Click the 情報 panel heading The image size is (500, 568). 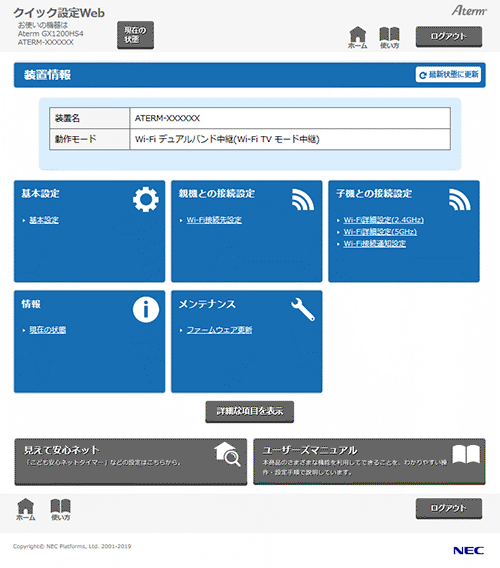pos(31,304)
